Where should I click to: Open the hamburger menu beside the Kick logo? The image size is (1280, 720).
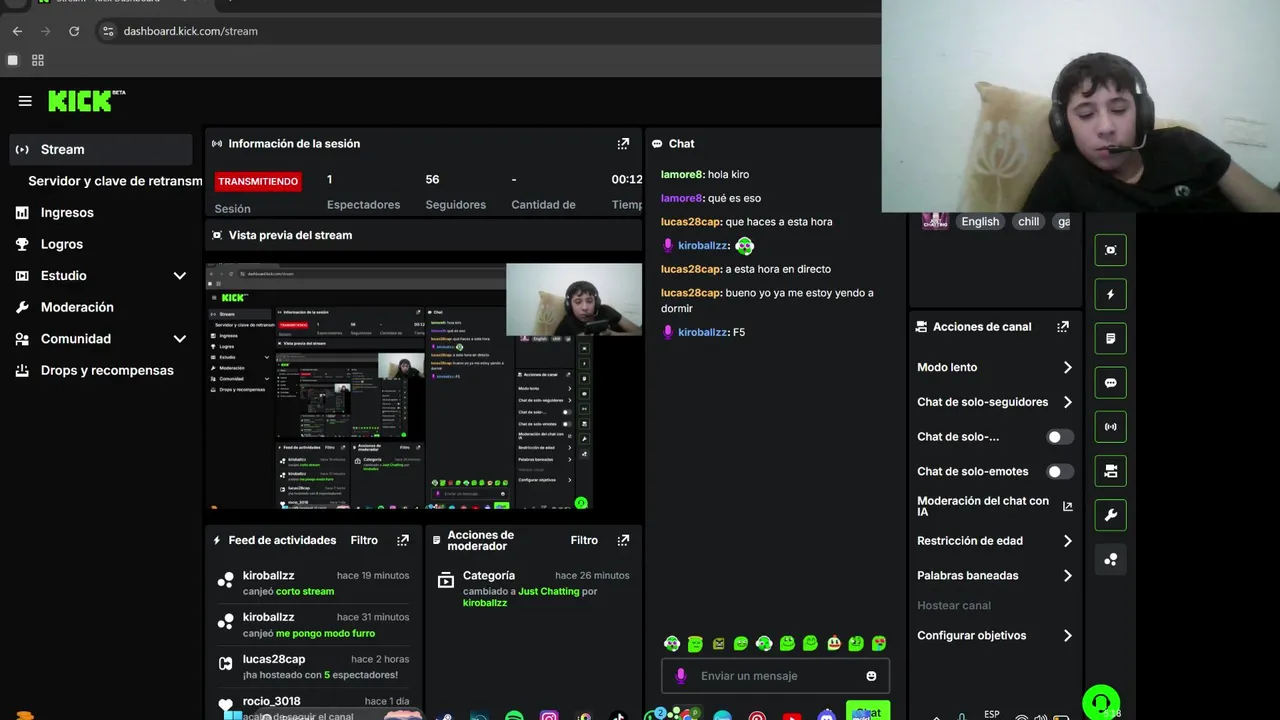25,101
